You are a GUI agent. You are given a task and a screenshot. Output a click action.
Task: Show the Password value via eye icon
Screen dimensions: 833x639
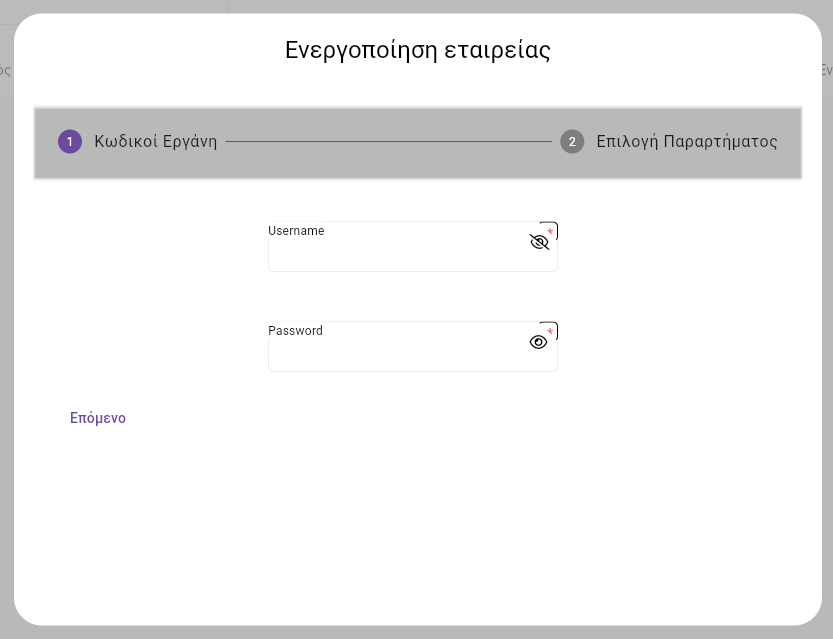coord(538,341)
